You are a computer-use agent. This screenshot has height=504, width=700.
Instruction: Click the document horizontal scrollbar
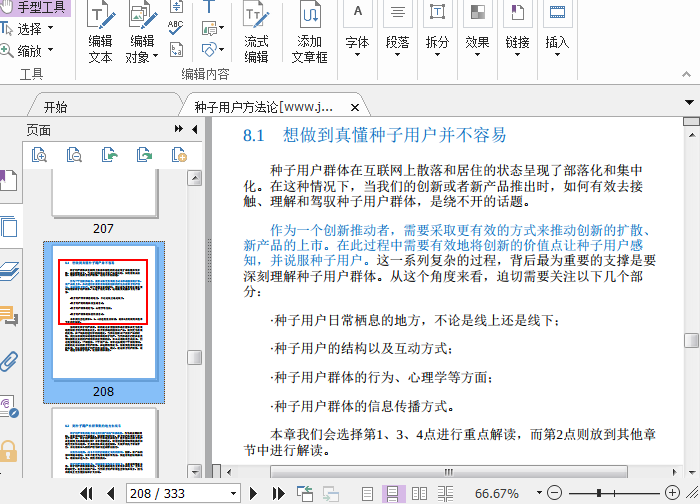click(449, 472)
